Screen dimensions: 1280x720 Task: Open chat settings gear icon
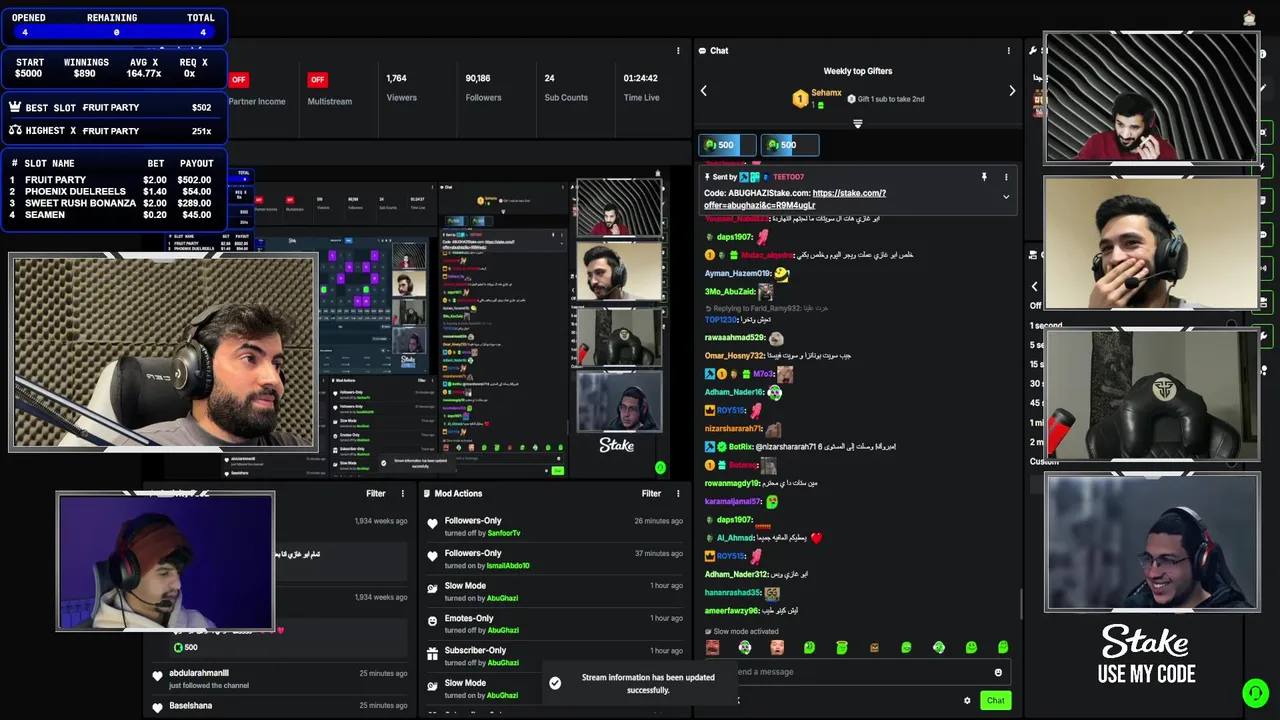967,700
